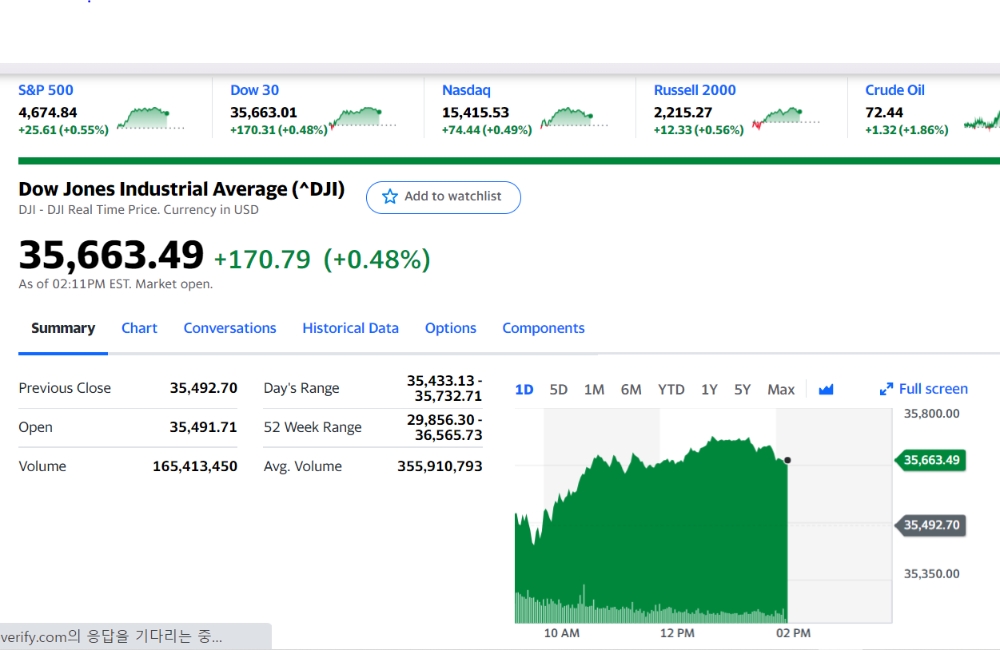This screenshot has height=650, width=1000.
Task: Click the Nasdaq value 15,415.53
Action: click(475, 112)
